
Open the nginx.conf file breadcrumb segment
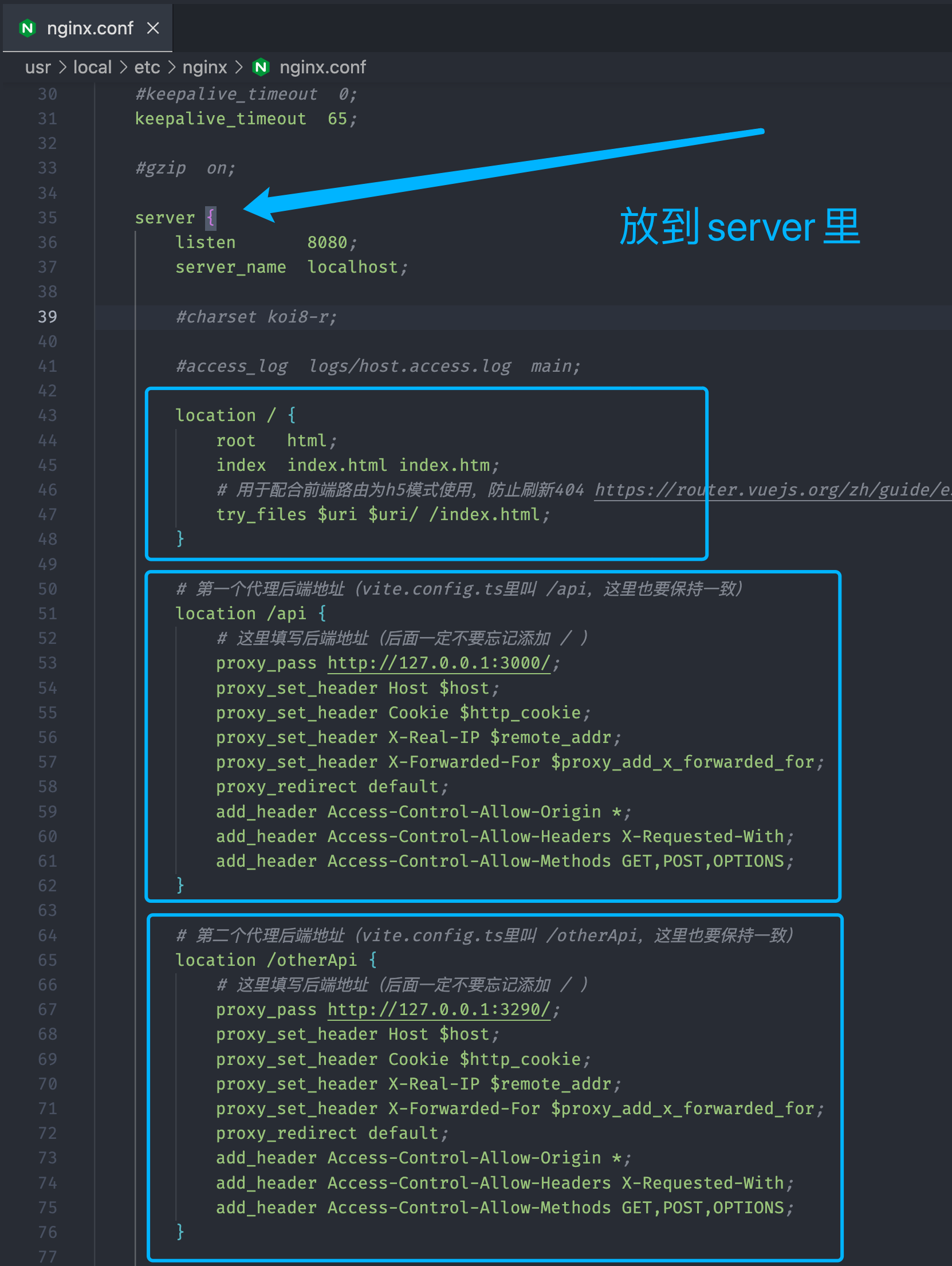pos(322,68)
